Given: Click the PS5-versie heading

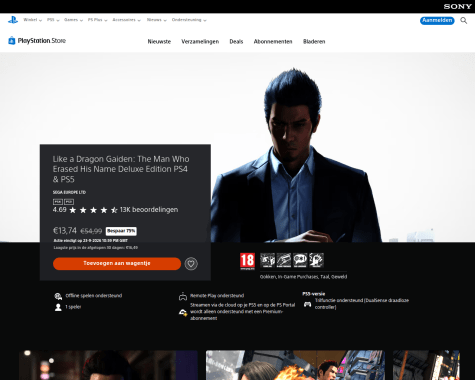Looking at the screenshot, I should 314,294.
